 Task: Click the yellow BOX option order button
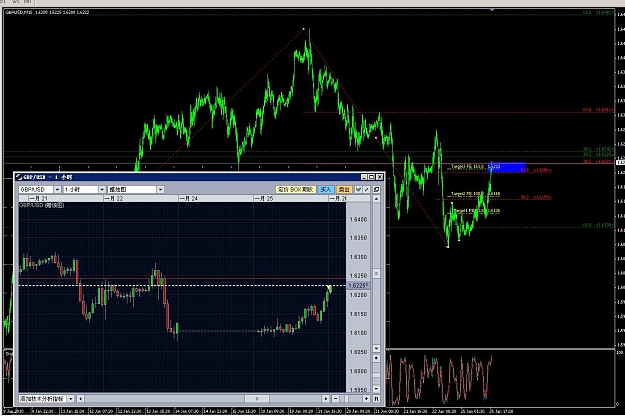(x=296, y=190)
